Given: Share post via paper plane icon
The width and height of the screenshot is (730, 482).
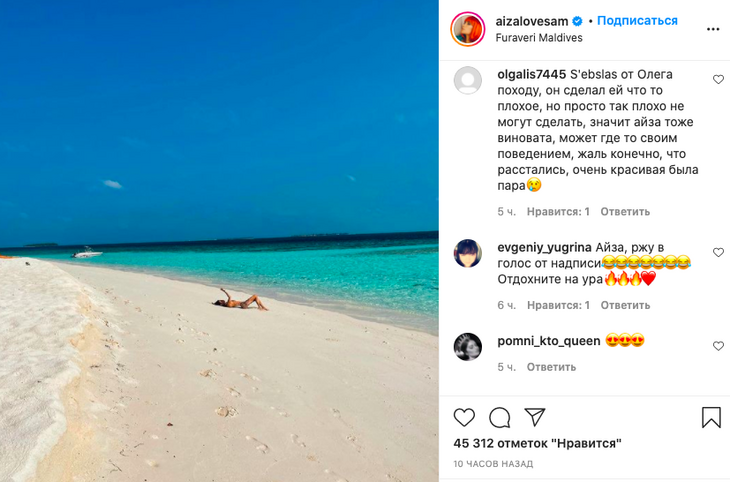Looking at the screenshot, I should point(534,416).
